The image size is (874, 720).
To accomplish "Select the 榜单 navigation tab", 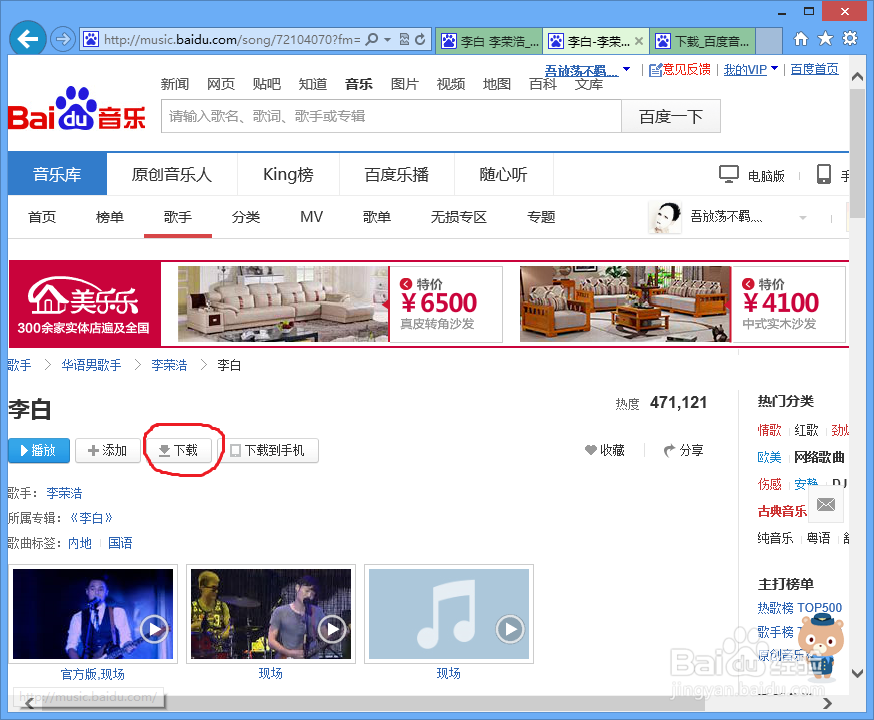I will pyautogui.click(x=109, y=216).
